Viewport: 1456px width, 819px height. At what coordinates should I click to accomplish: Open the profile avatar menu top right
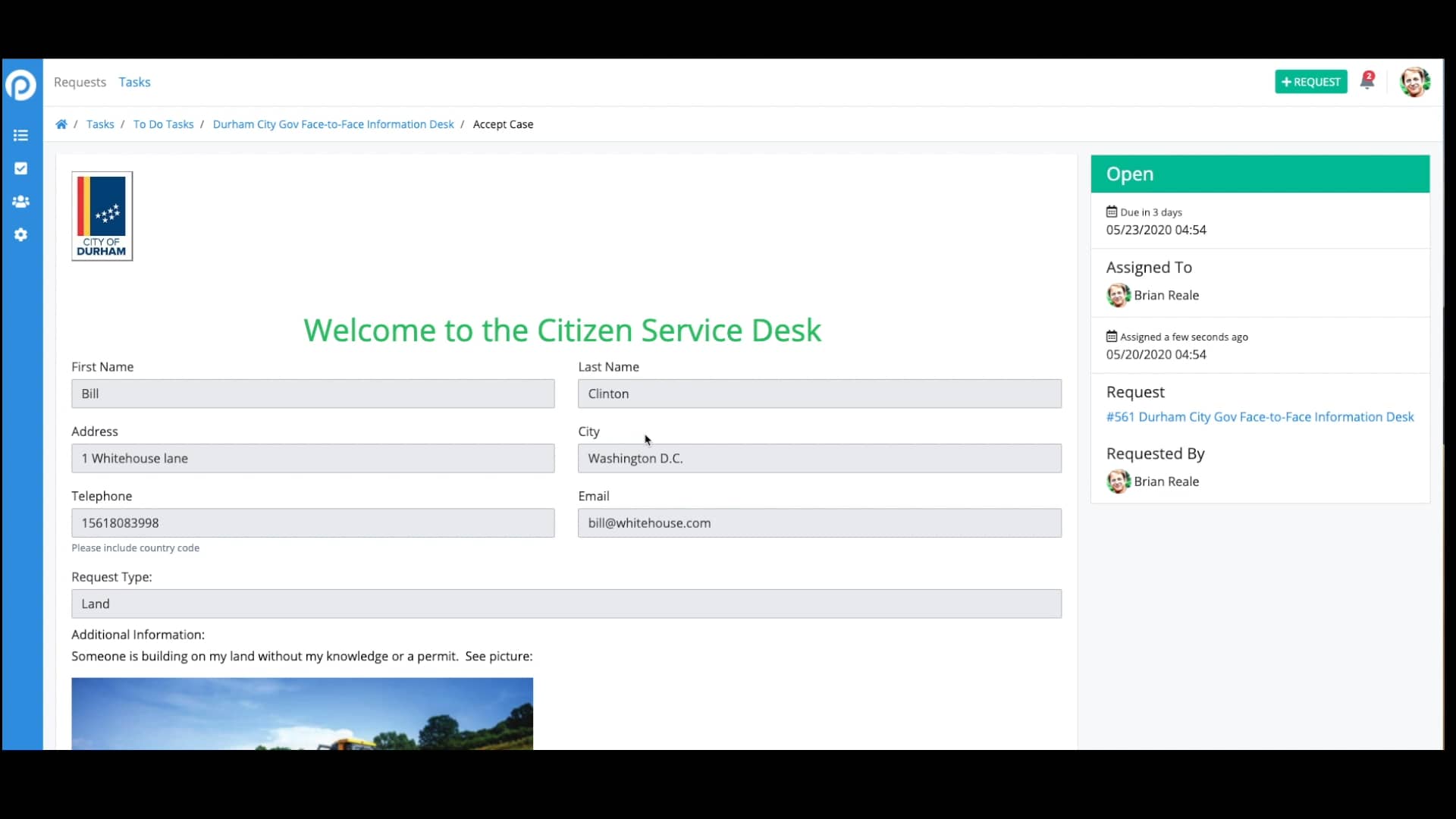point(1415,83)
